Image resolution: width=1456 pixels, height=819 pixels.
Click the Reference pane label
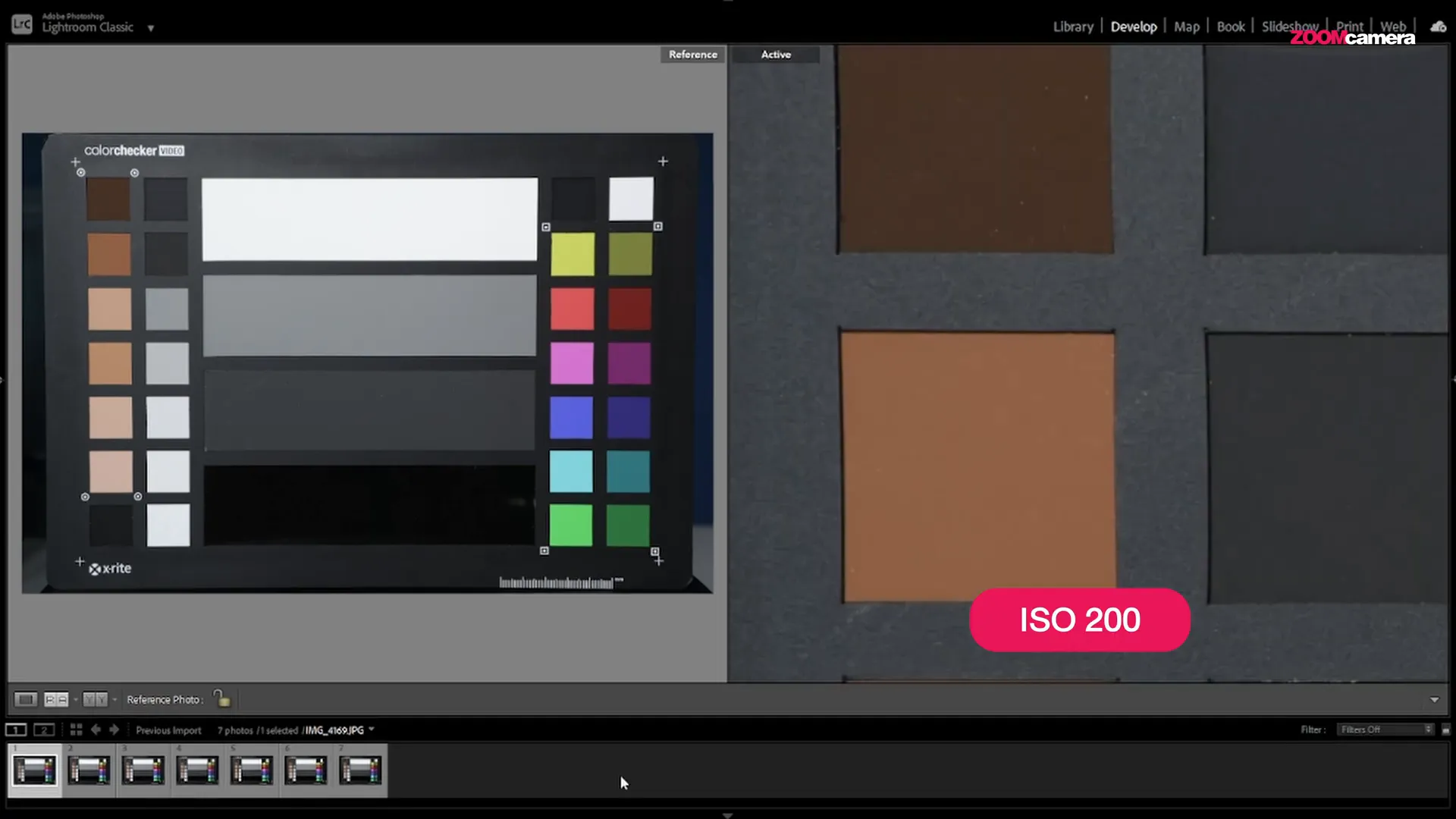(692, 55)
